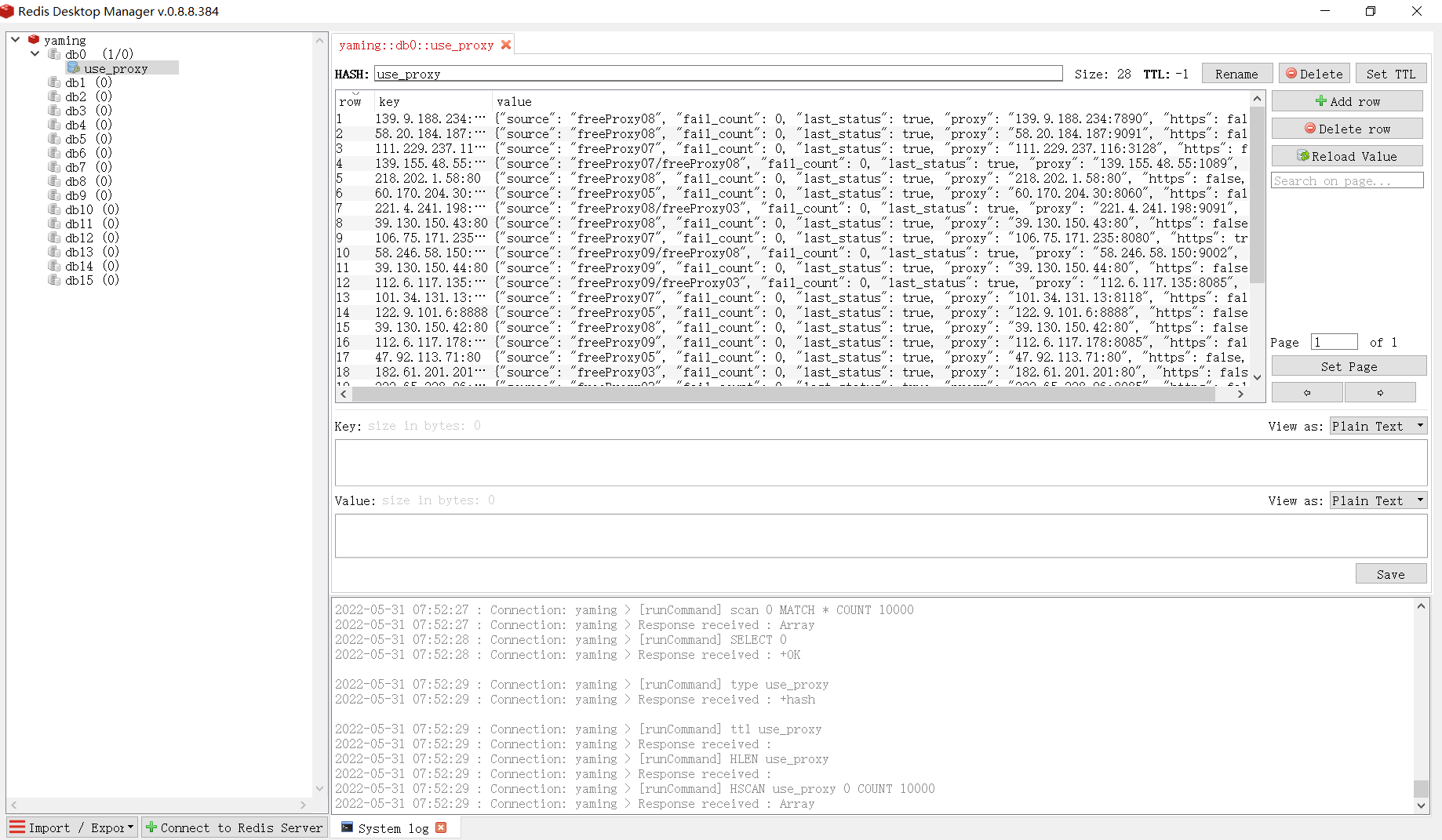This screenshot has height=840, width=1442.
Task: Select db5 in the database tree
Action: point(75,138)
